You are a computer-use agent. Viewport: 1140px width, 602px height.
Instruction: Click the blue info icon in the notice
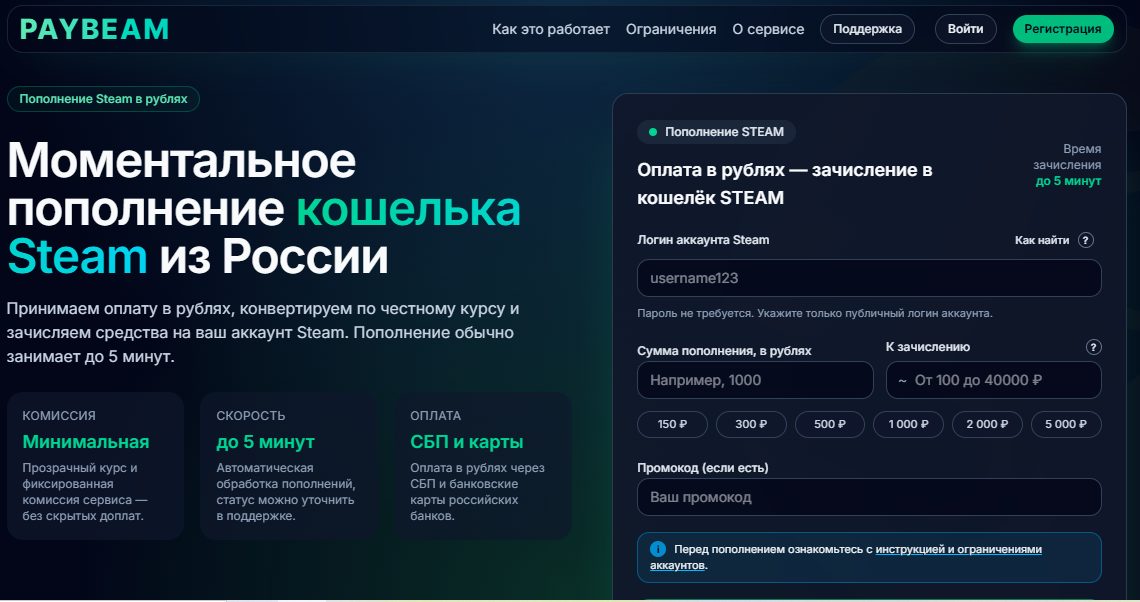(x=657, y=549)
